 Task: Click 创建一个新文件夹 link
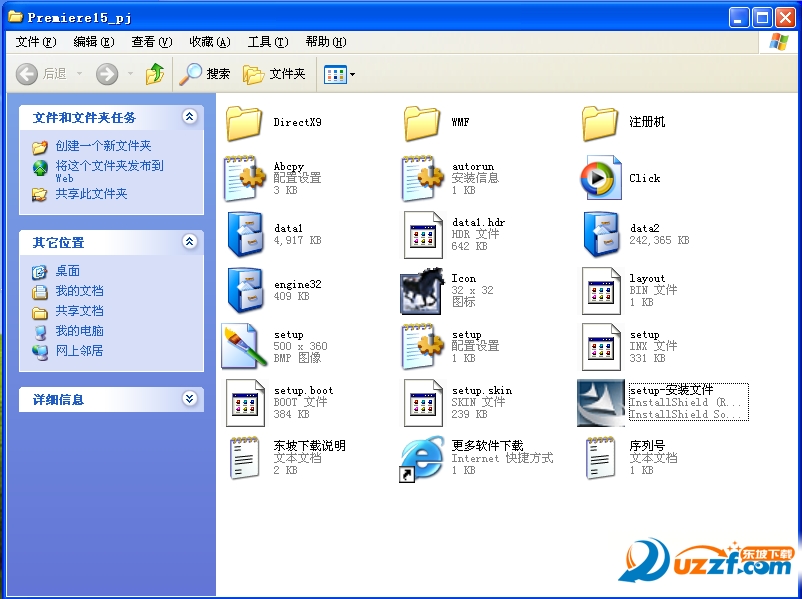103,146
